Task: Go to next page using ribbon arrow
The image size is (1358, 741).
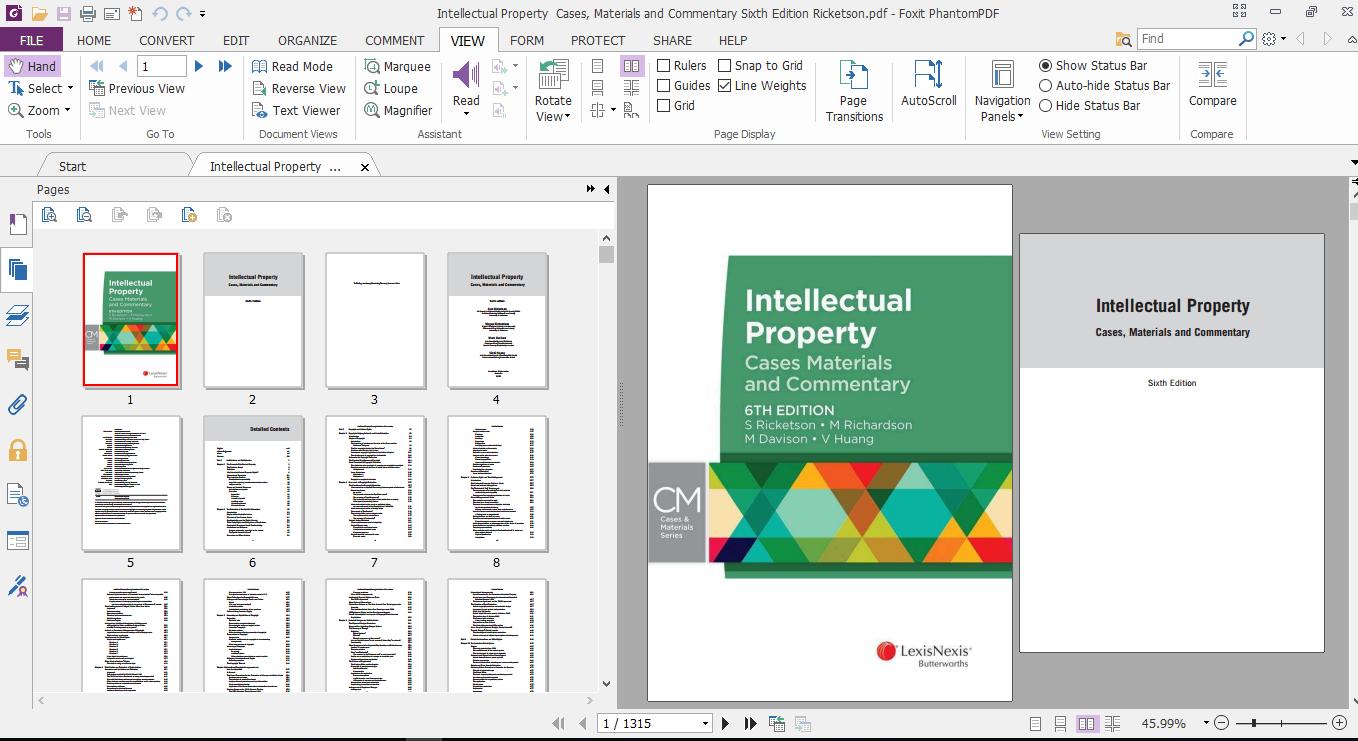Action: tap(199, 66)
